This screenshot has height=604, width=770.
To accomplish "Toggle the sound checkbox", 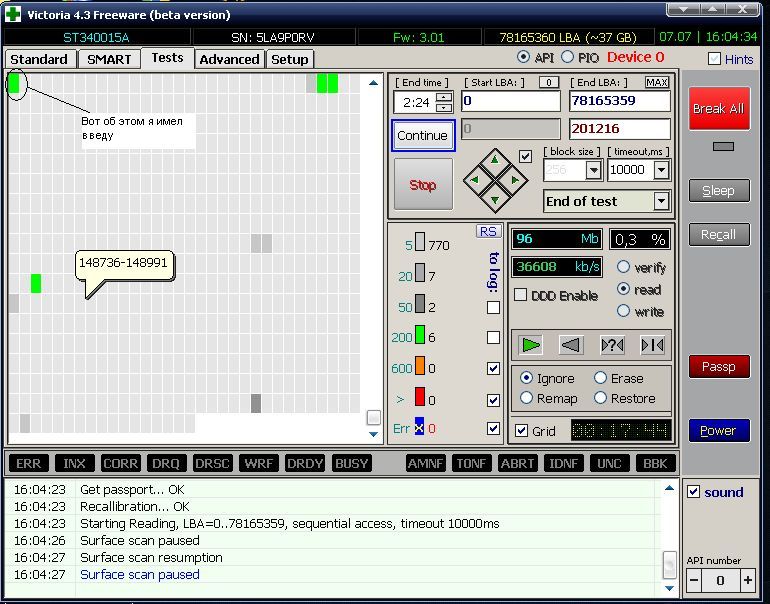I will (x=693, y=492).
